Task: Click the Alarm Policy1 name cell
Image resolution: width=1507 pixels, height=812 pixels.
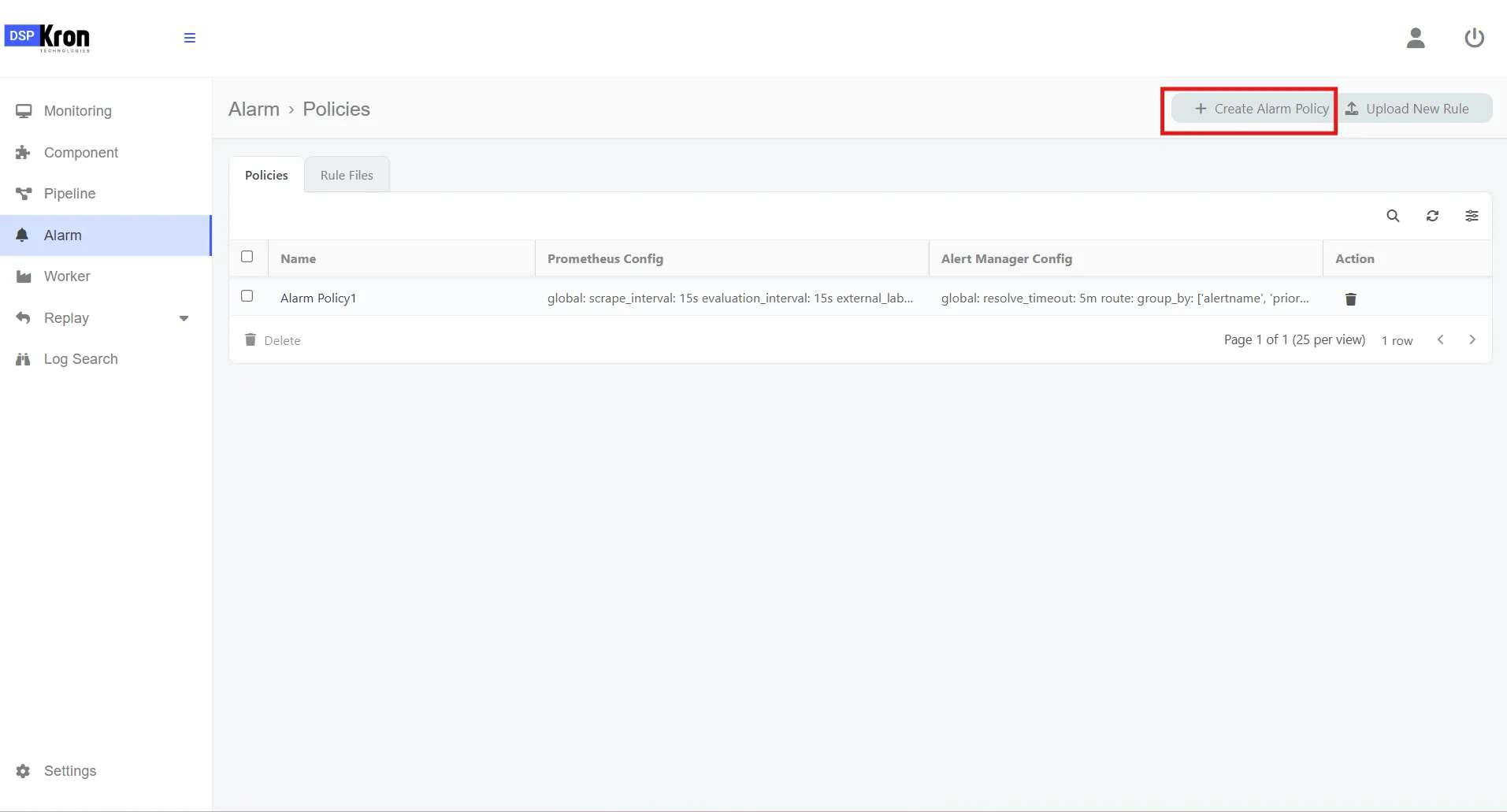Action: [318, 298]
